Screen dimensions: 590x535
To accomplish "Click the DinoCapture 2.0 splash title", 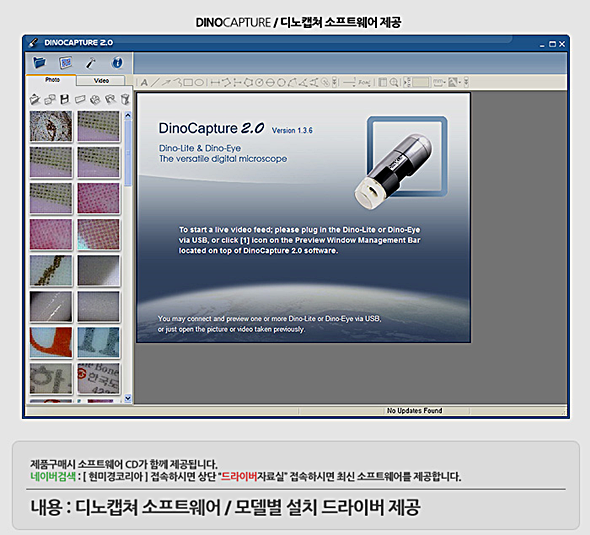I will point(211,128).
